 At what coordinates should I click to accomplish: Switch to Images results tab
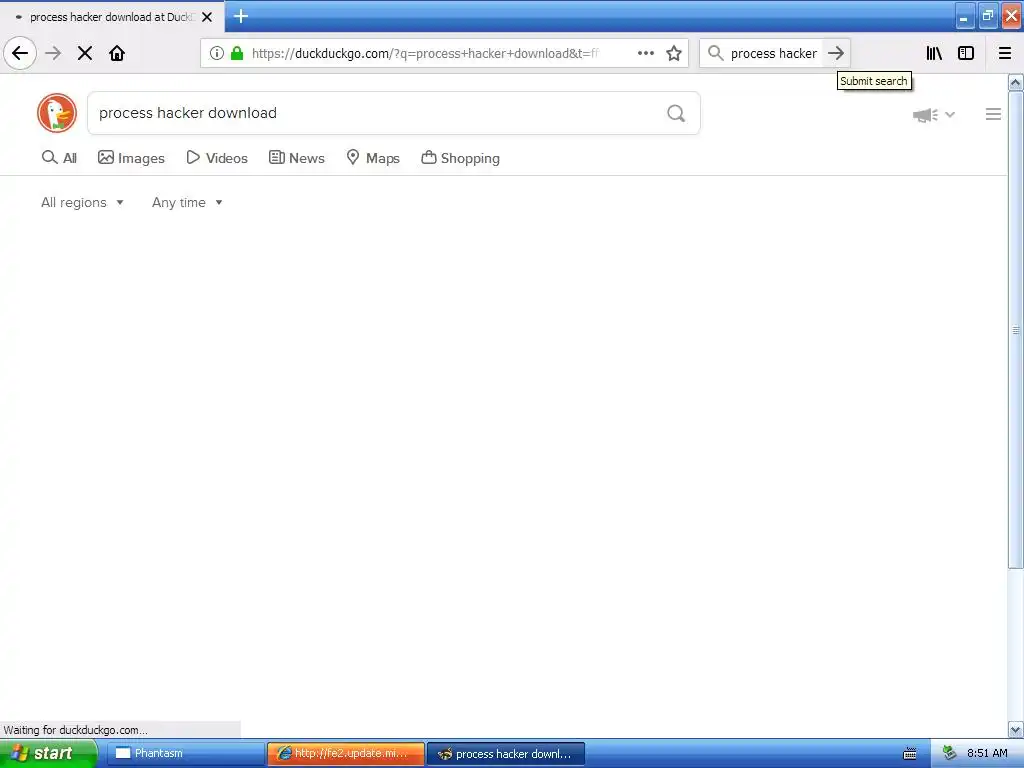pos(131,158)
